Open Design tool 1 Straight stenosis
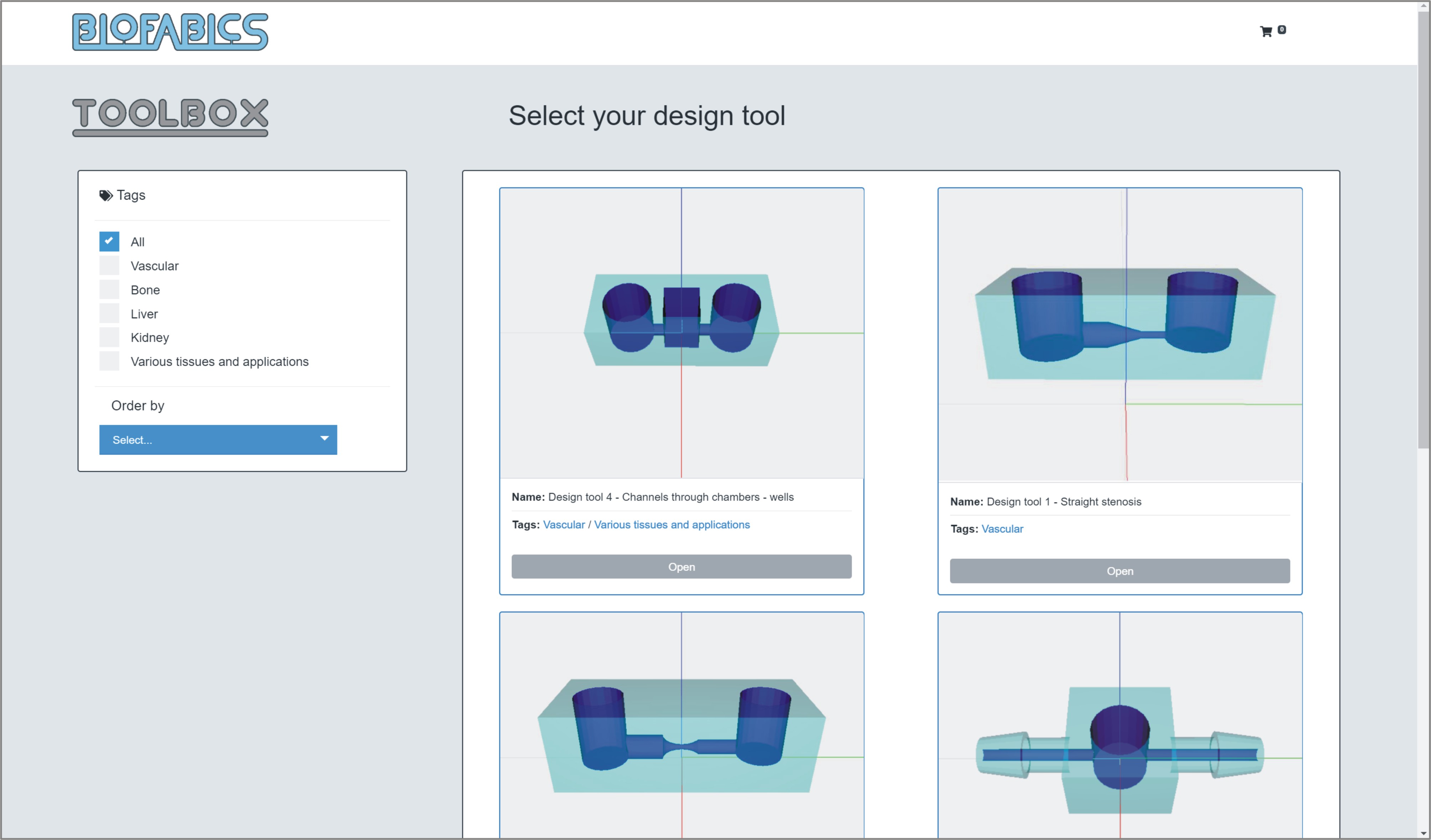This screenshot has width=1431, height=840. (x=1119, y=571)
